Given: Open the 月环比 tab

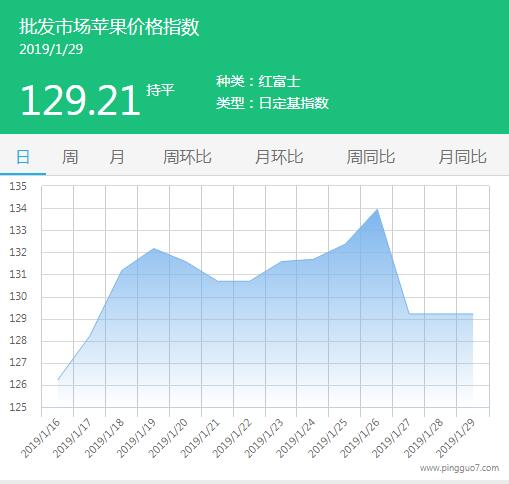Looking at the screenshot, I should [x=279, y=157].
